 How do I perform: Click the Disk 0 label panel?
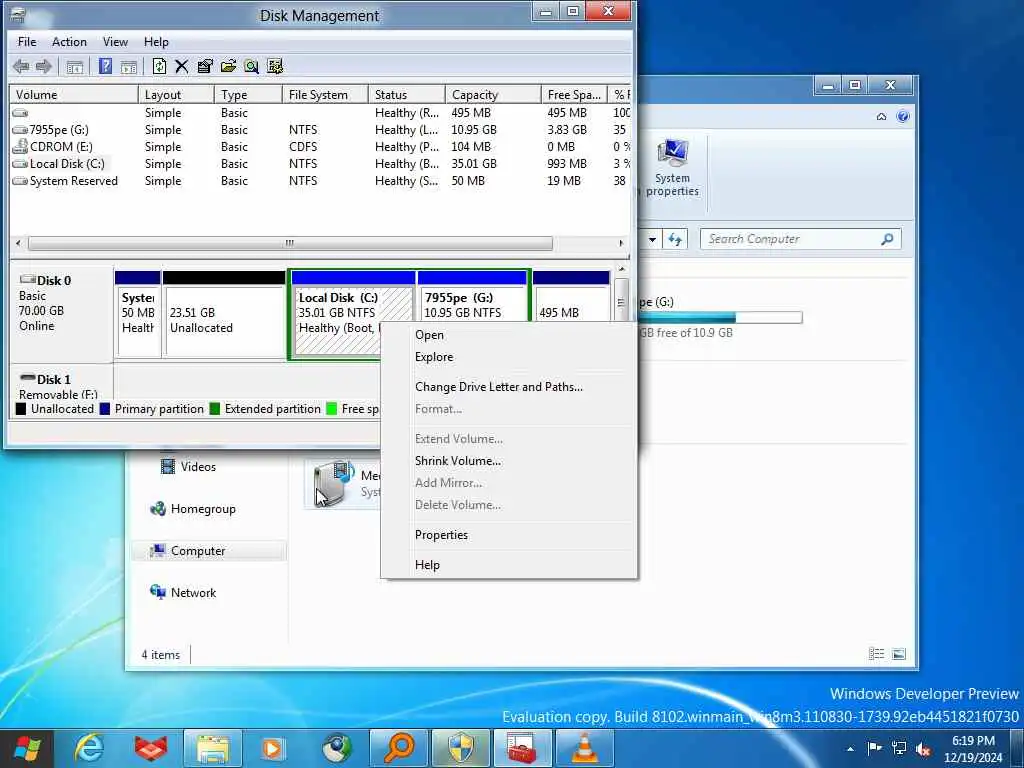[x=62, y=313]
